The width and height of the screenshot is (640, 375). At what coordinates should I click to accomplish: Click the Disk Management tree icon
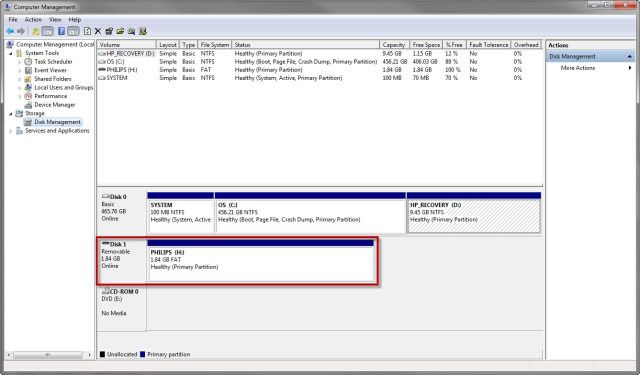28,122
